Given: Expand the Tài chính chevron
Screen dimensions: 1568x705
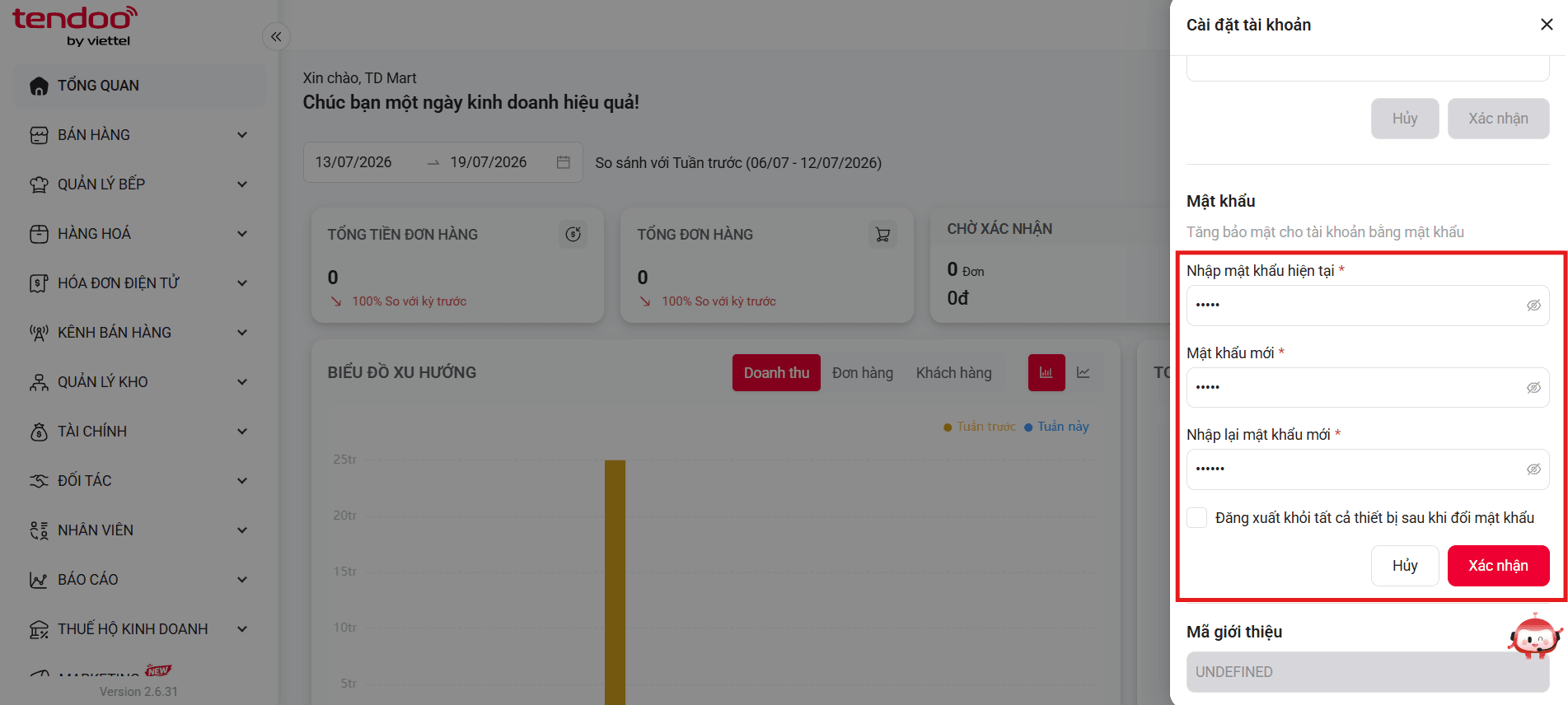Looking at the screenshot, I should pyautogui.click(x=242, y=432).
